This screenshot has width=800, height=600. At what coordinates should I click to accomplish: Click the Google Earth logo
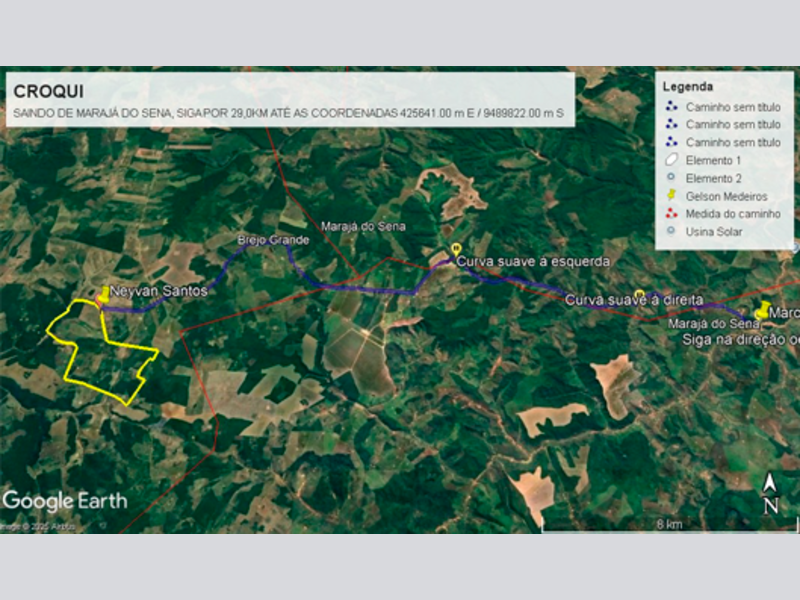click(65, 501)
